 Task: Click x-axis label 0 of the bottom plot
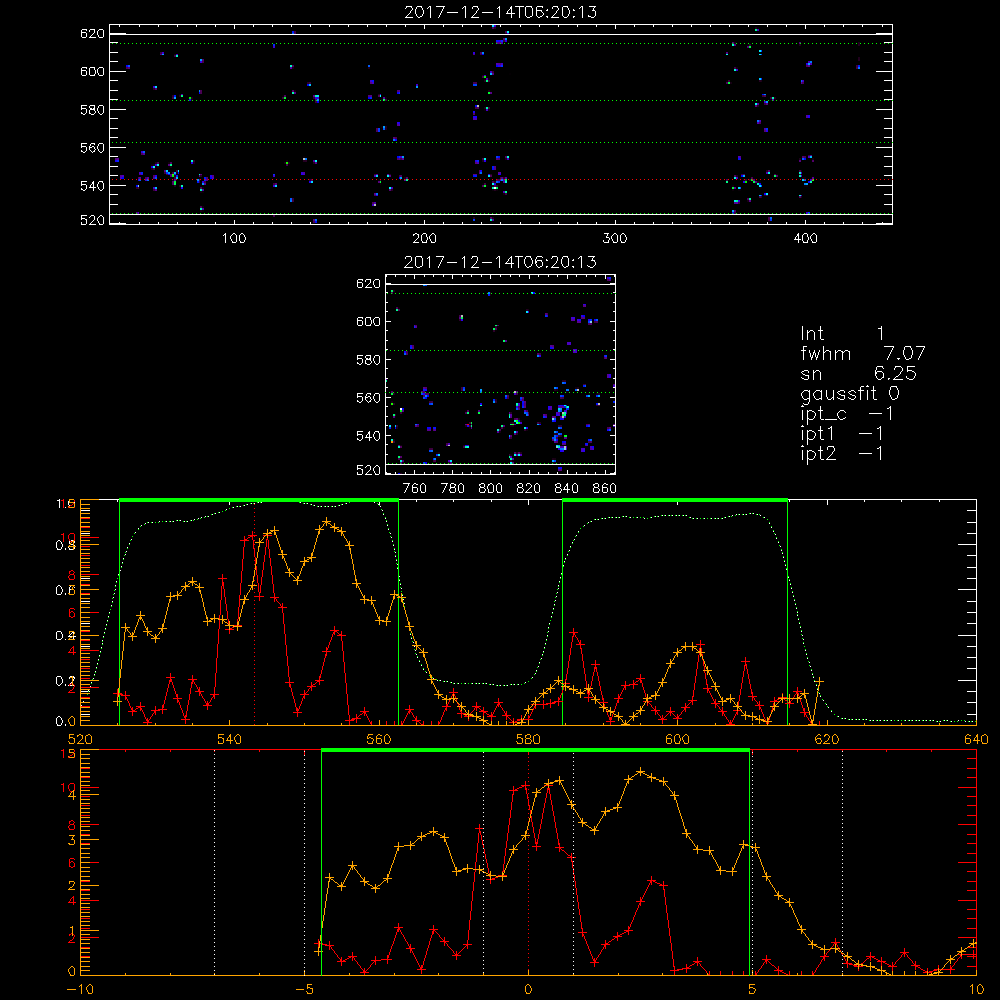tap(528, 989)
